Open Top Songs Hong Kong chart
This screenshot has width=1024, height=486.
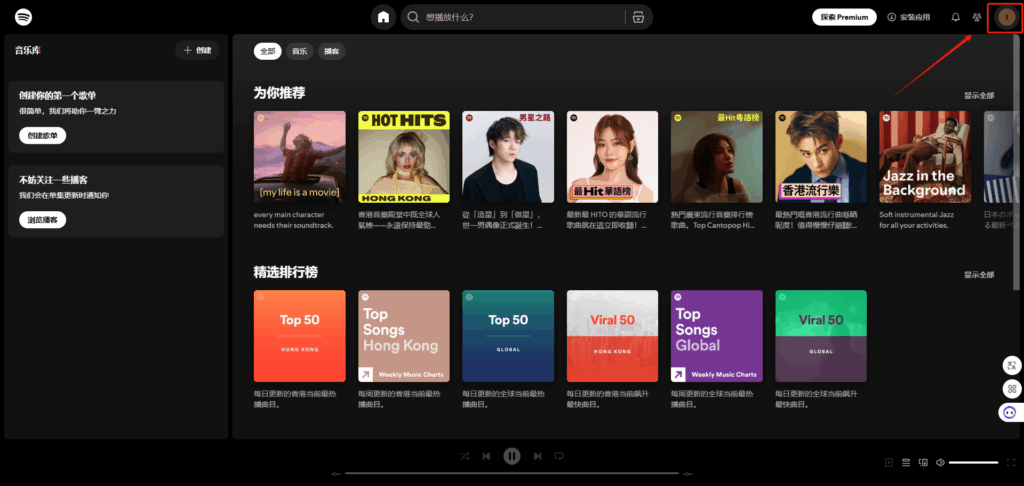404,336
